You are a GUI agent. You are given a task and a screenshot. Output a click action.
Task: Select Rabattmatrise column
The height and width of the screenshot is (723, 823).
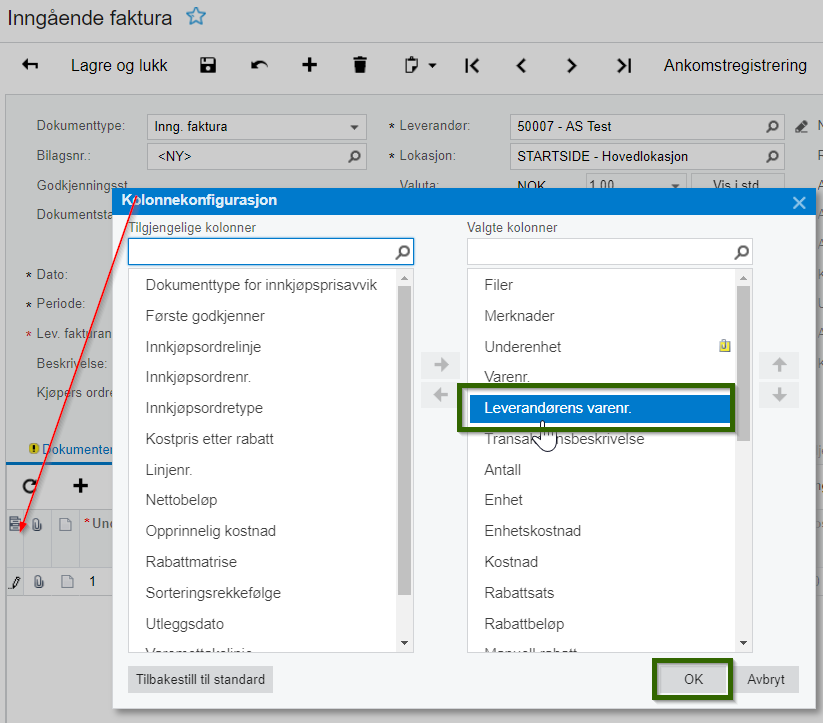point(191,562)
